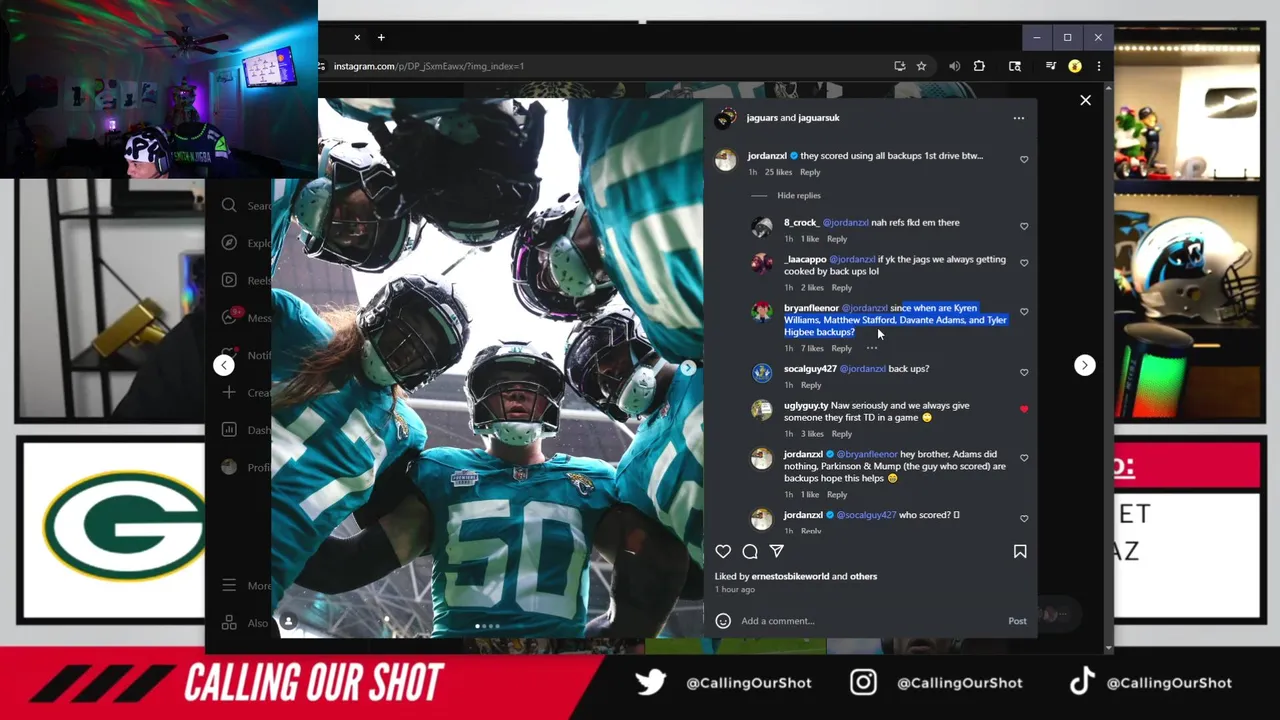View others who liked the post

coord(863,576)
